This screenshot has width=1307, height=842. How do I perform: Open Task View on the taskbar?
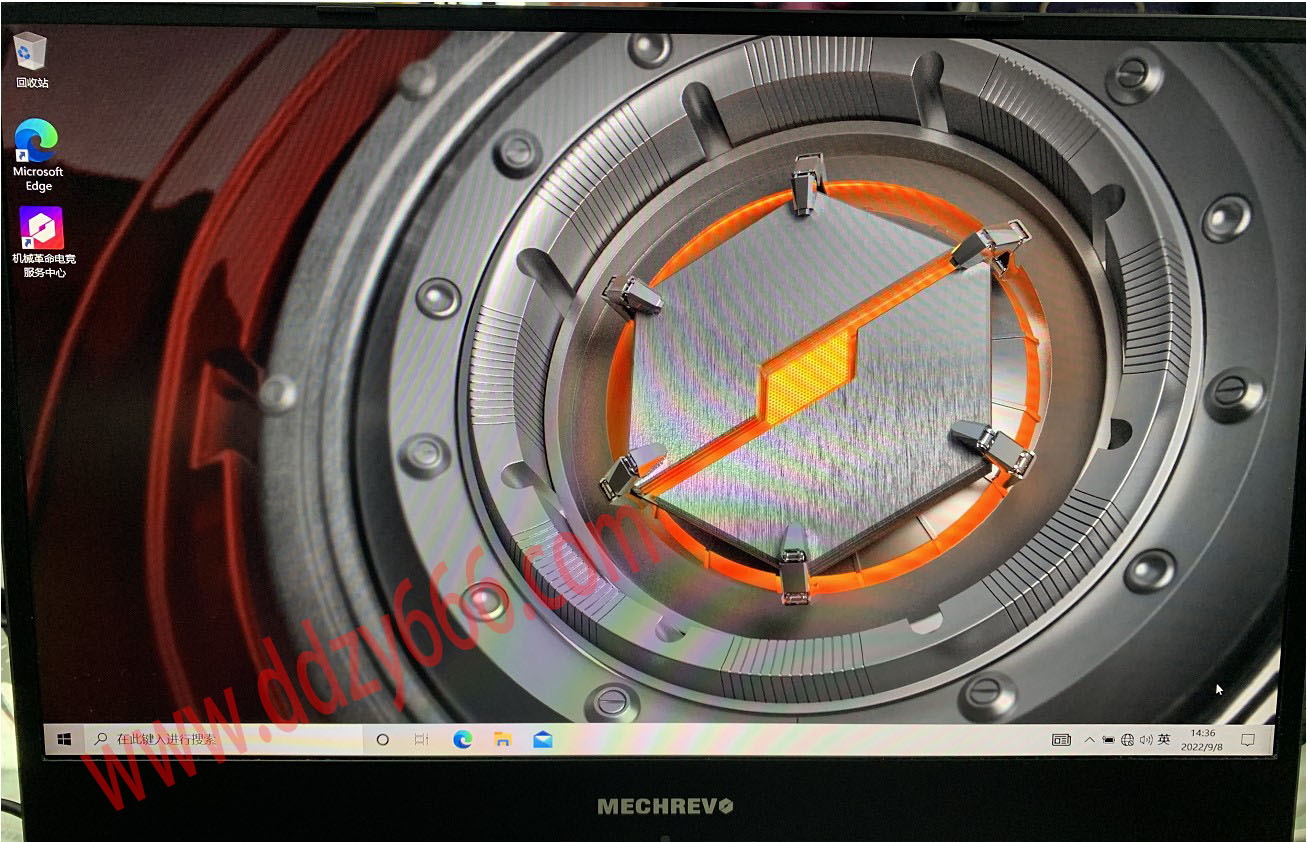coord(421,739)
